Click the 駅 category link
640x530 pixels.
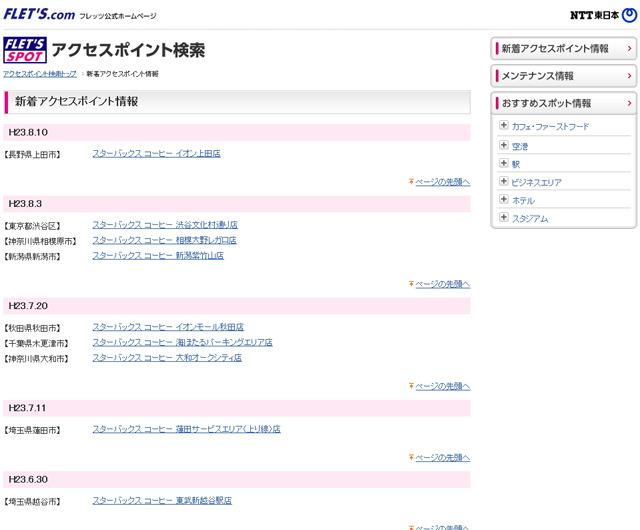point(516,165)
